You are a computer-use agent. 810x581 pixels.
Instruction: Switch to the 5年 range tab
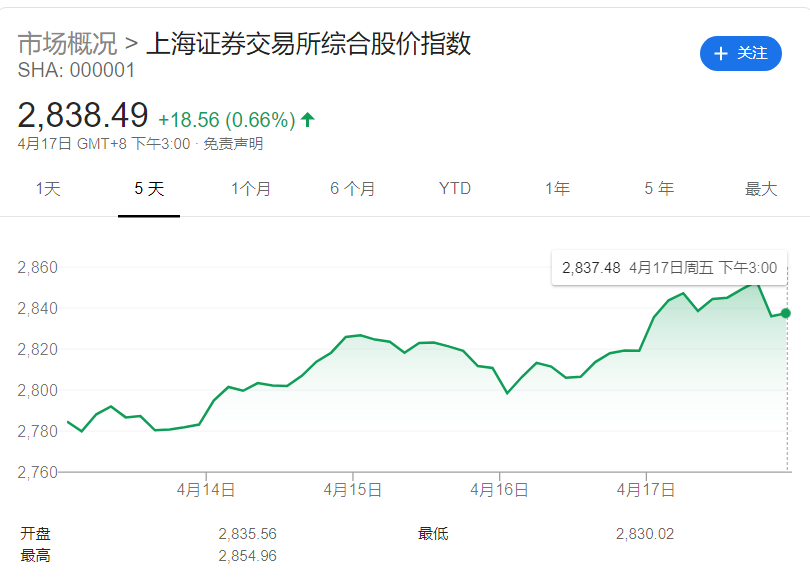pyautogui.click(x=659, y=189)
